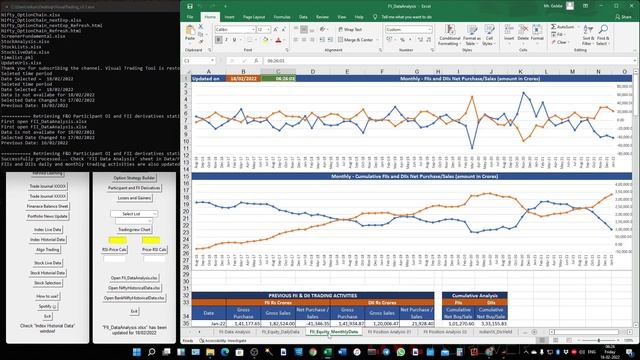Click Losers and Gainers button

click(134, 198)
